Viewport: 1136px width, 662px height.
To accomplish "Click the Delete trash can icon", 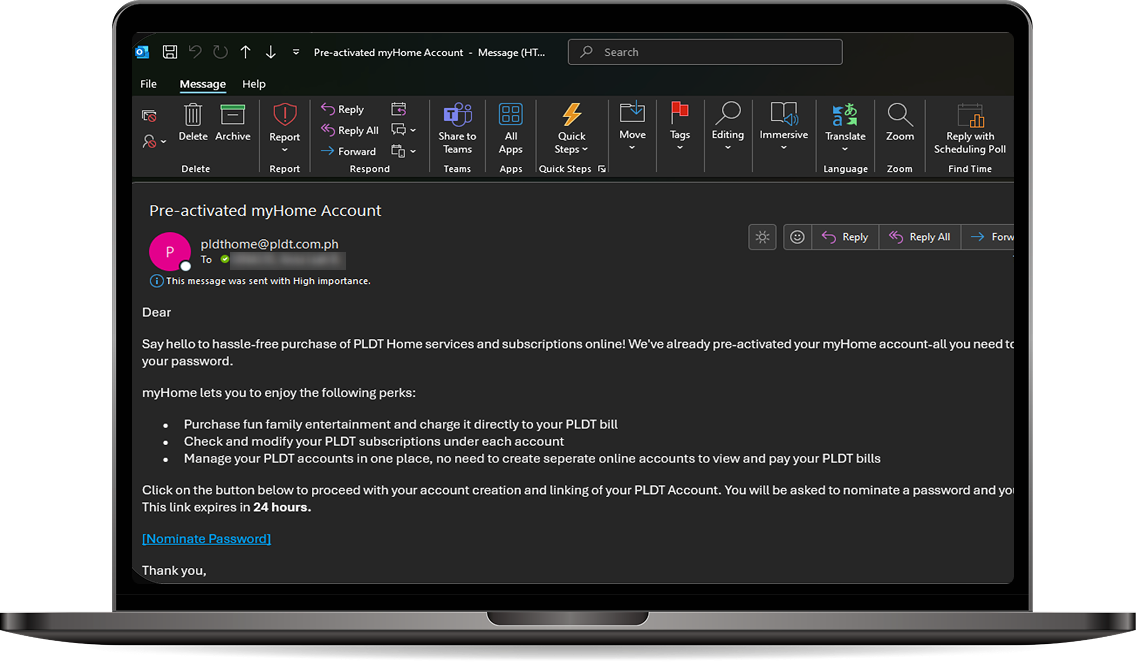I will [193, 115].
